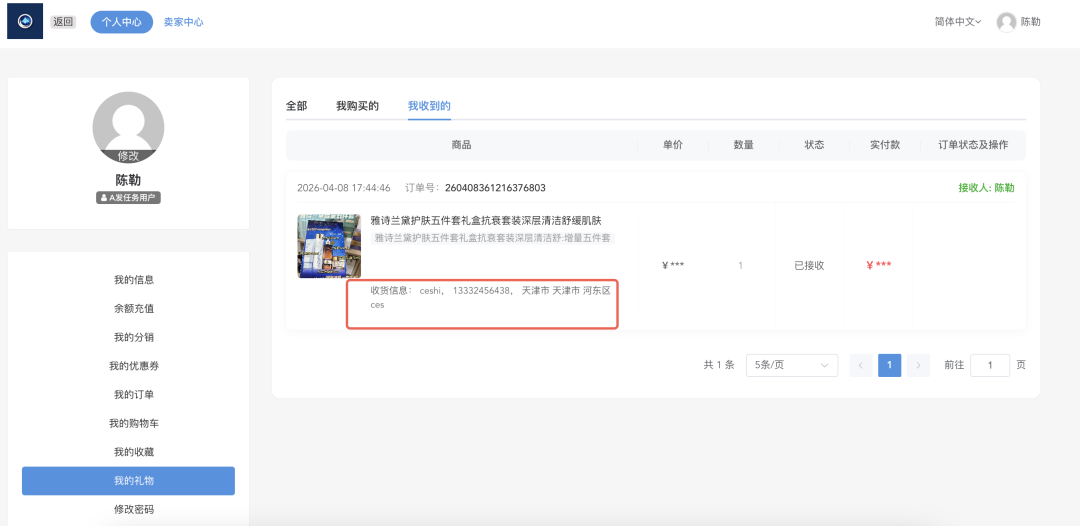Open 我的订单 in sidebar
Image resolution: width=1080 pixels, height=526 pixels.
coord(134,394)
